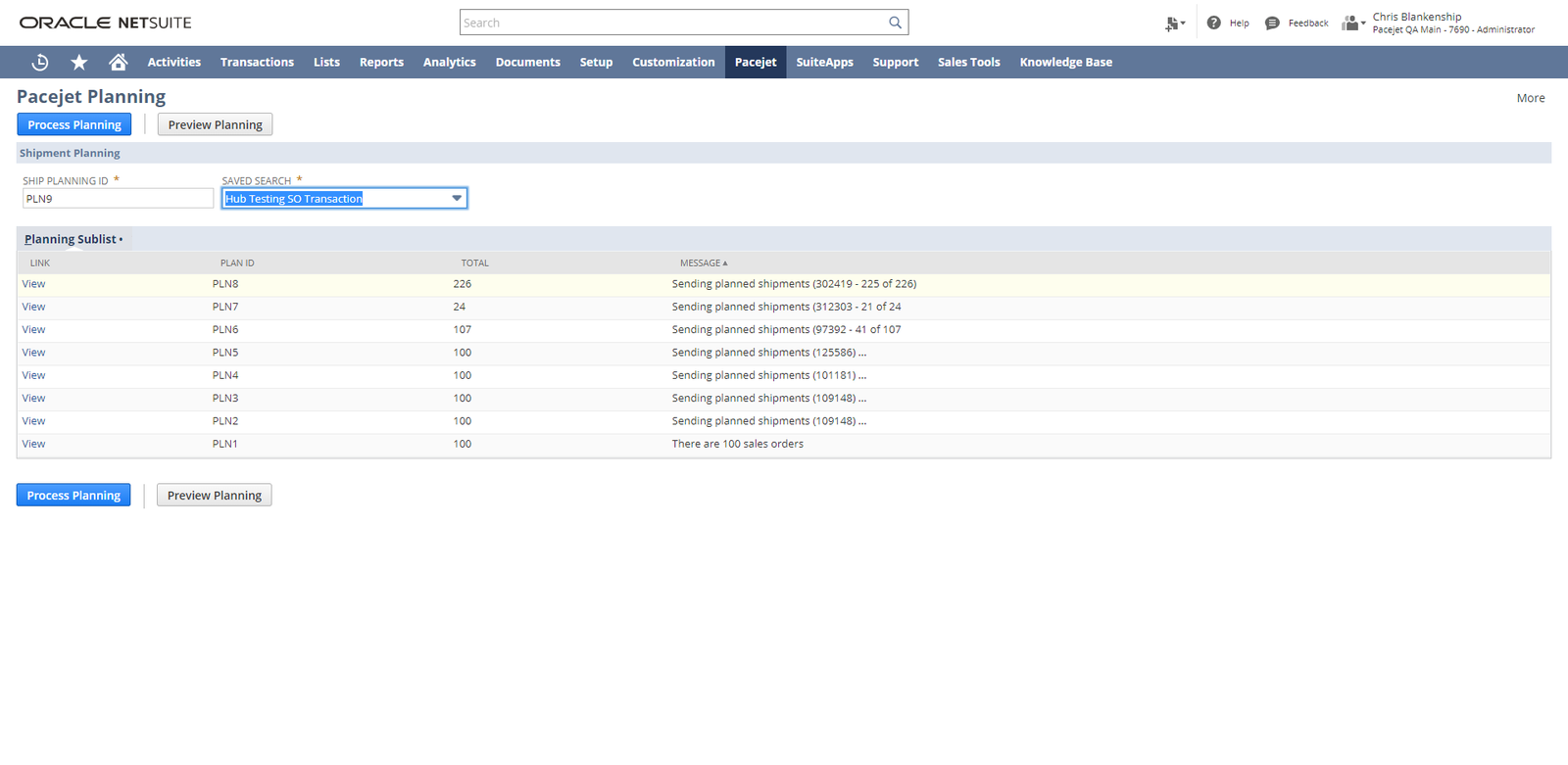Click the Help question mark icon

[1213, 23]
